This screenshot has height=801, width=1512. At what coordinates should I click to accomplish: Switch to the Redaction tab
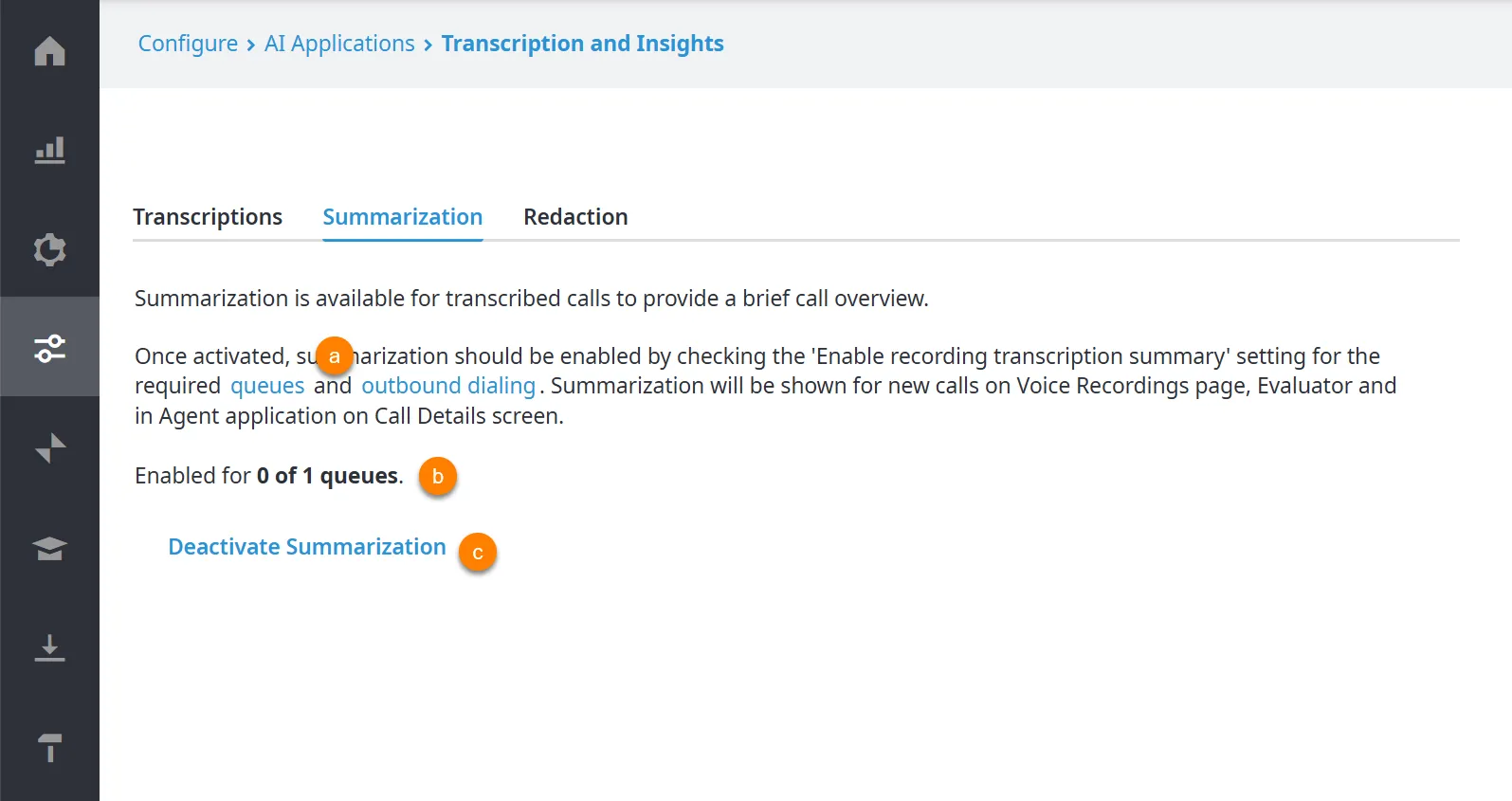(575, 217)
